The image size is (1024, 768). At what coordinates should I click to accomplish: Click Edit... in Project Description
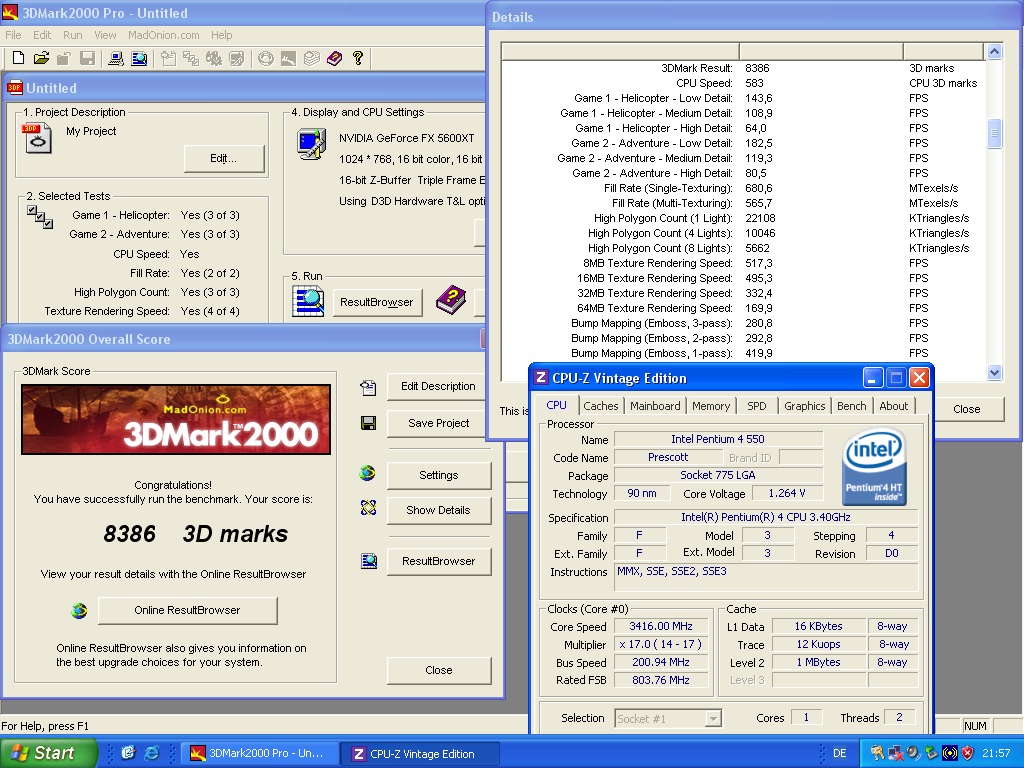pyautogui.click(x=223, y=159)
